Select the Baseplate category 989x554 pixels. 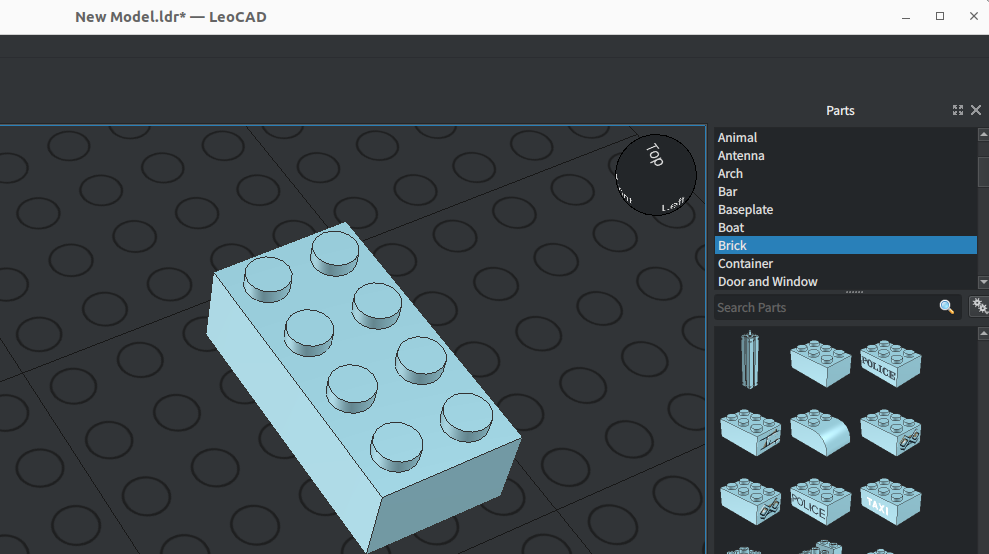pyautogui.click(x=845, y=209)
